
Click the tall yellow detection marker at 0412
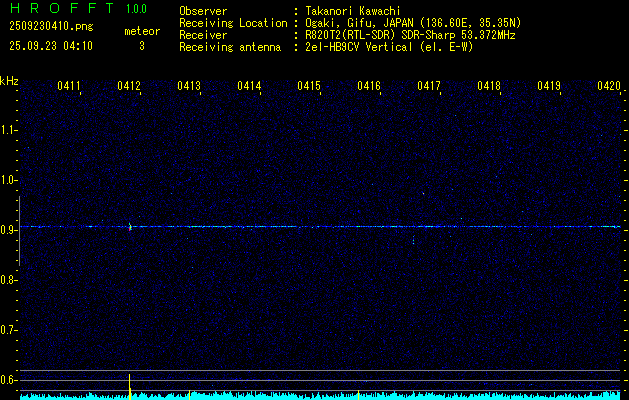130,386
